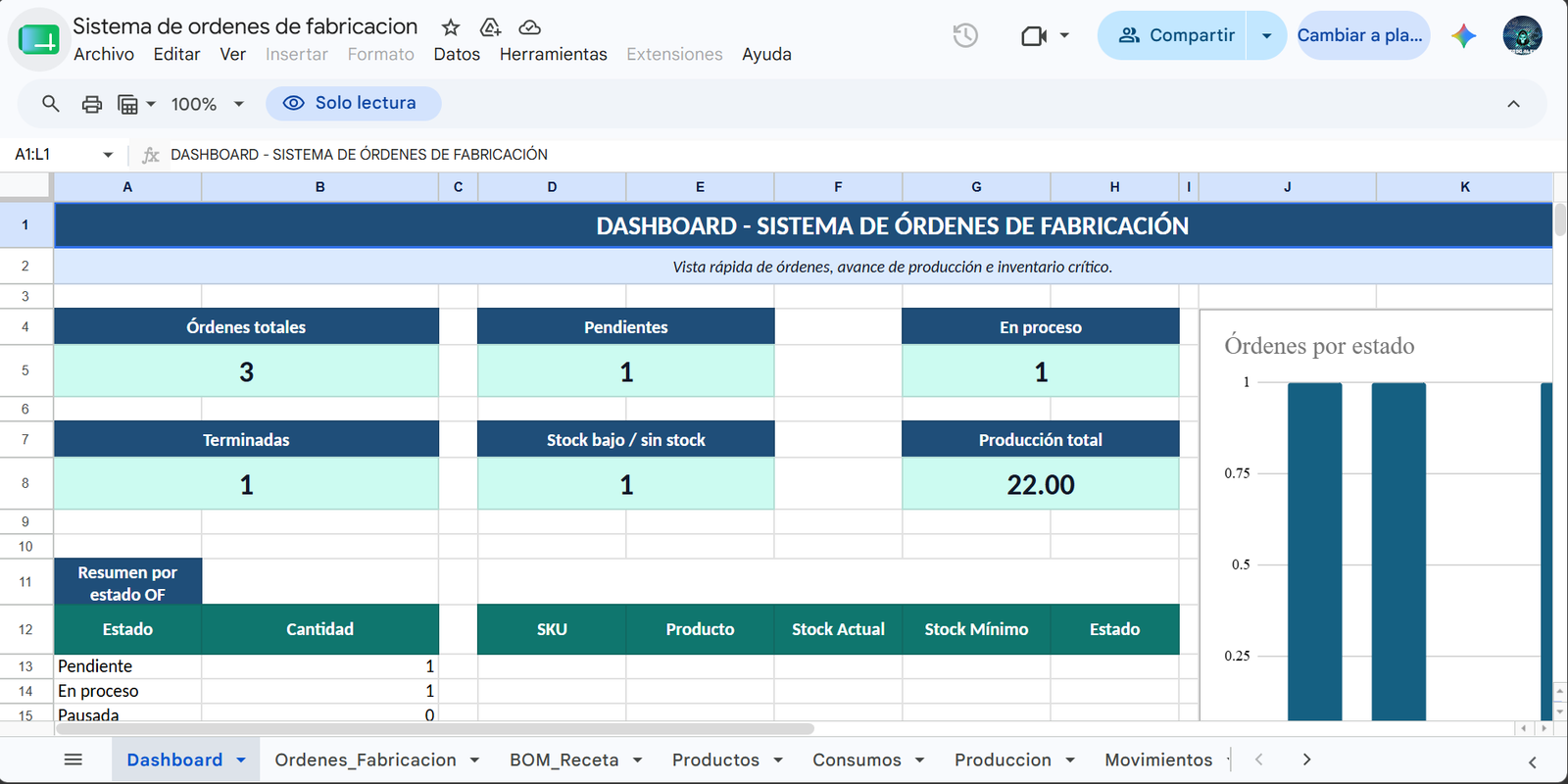1568x784 pixels.
Task: Click the print icon
Action: pos(91,104)
